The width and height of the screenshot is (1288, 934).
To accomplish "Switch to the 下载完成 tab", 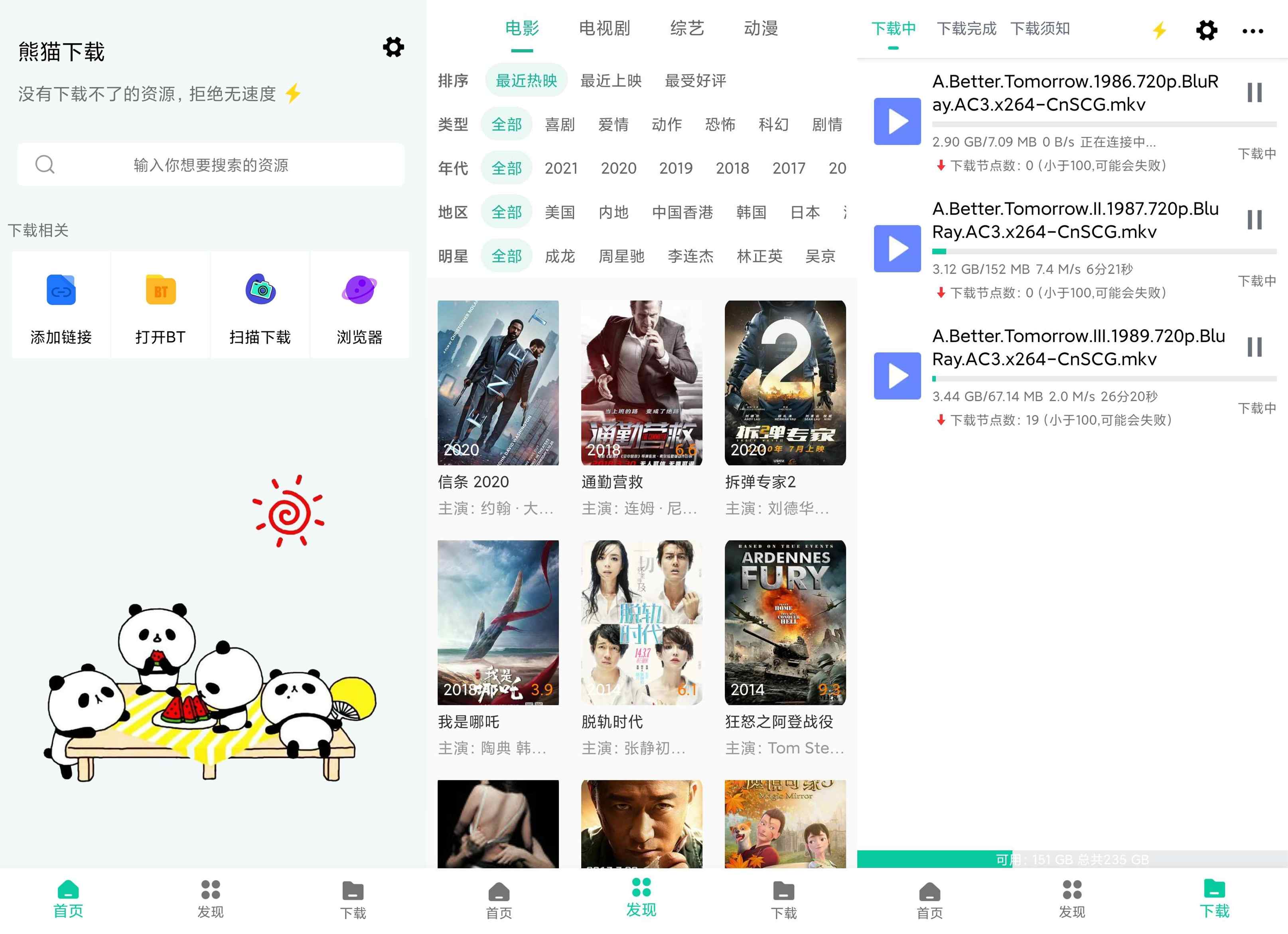I will click(966, 28).
